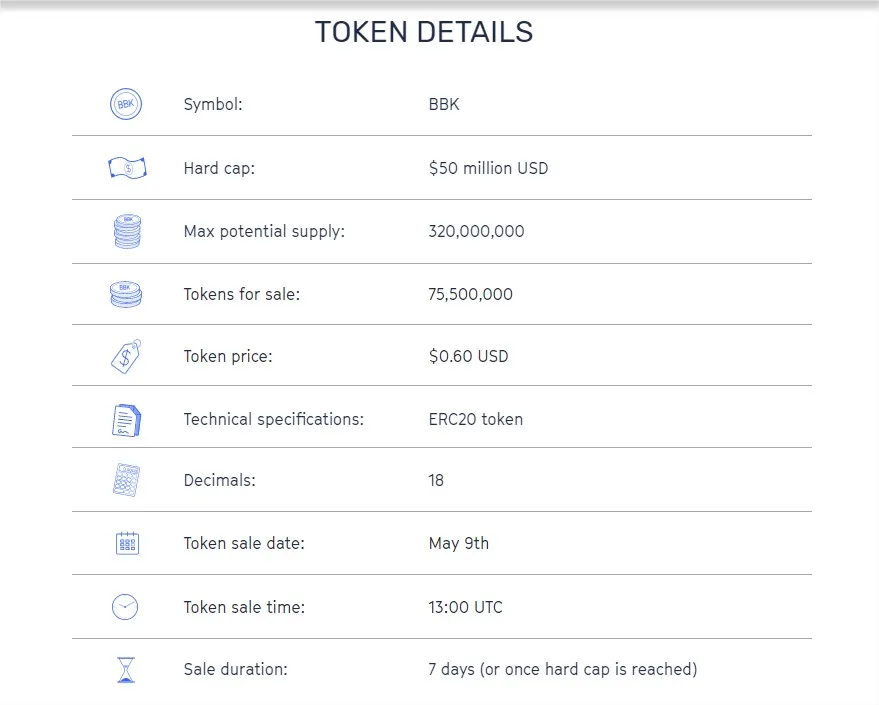Click the 75,500,000 tokens for sale value
The image size is (879, 705).
tap(470, 294)
